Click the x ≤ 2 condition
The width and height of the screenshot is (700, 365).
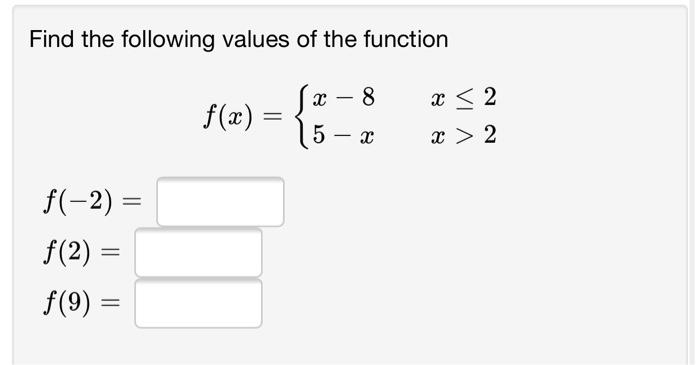464,97
